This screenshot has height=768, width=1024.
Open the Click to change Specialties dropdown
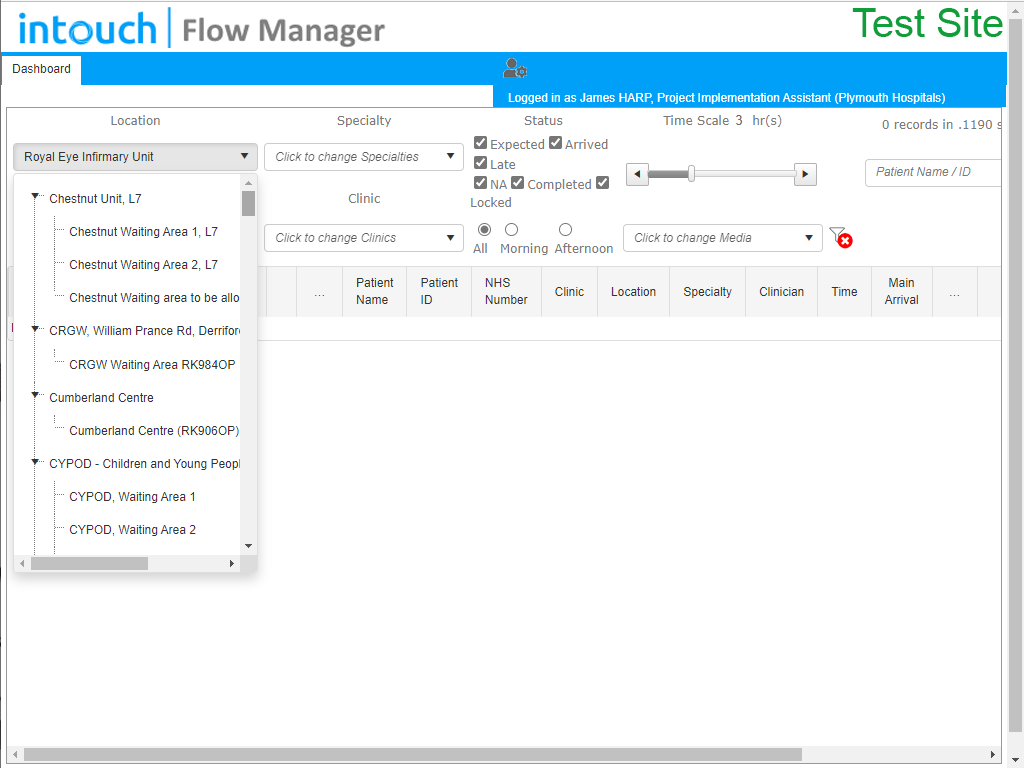coord(364,157)
